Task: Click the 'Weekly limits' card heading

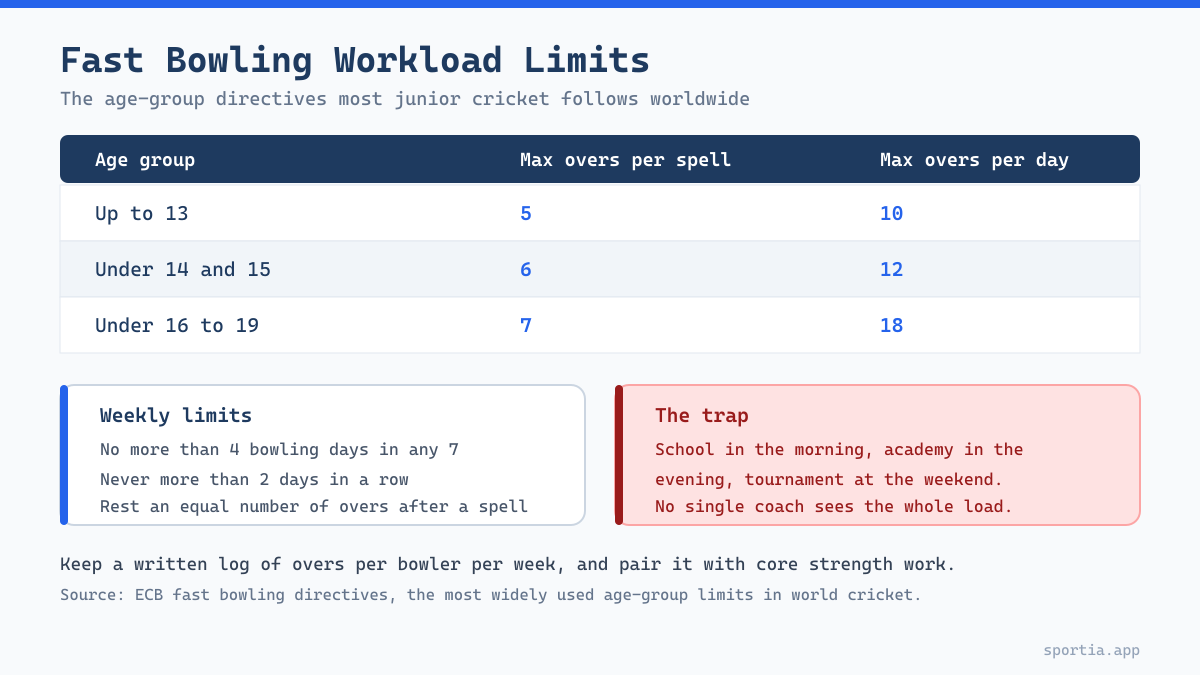Action: [176, 415]
